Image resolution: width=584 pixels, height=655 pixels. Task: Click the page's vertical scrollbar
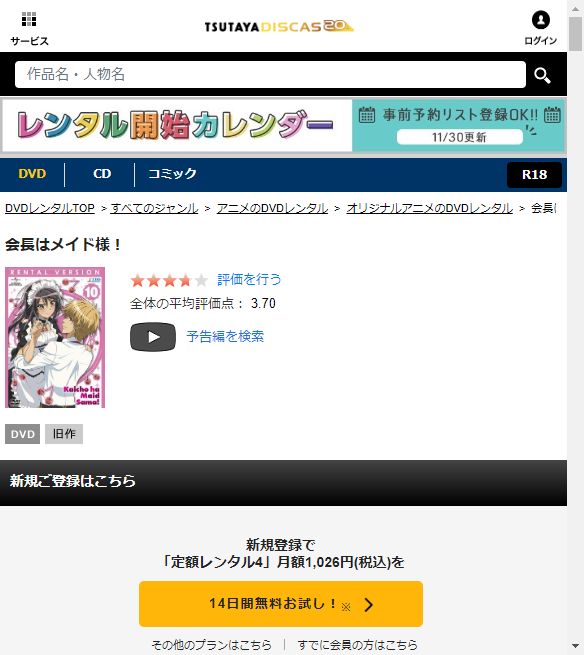pyautogui.click(x=576, y=328)
